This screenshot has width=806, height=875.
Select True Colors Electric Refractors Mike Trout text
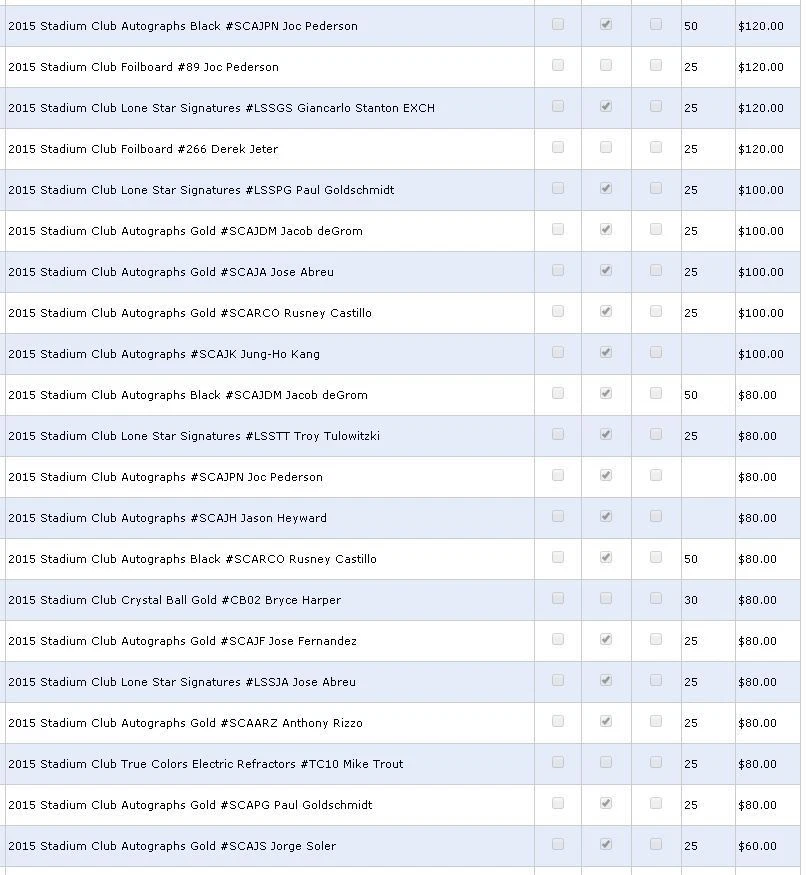point(205,764)
